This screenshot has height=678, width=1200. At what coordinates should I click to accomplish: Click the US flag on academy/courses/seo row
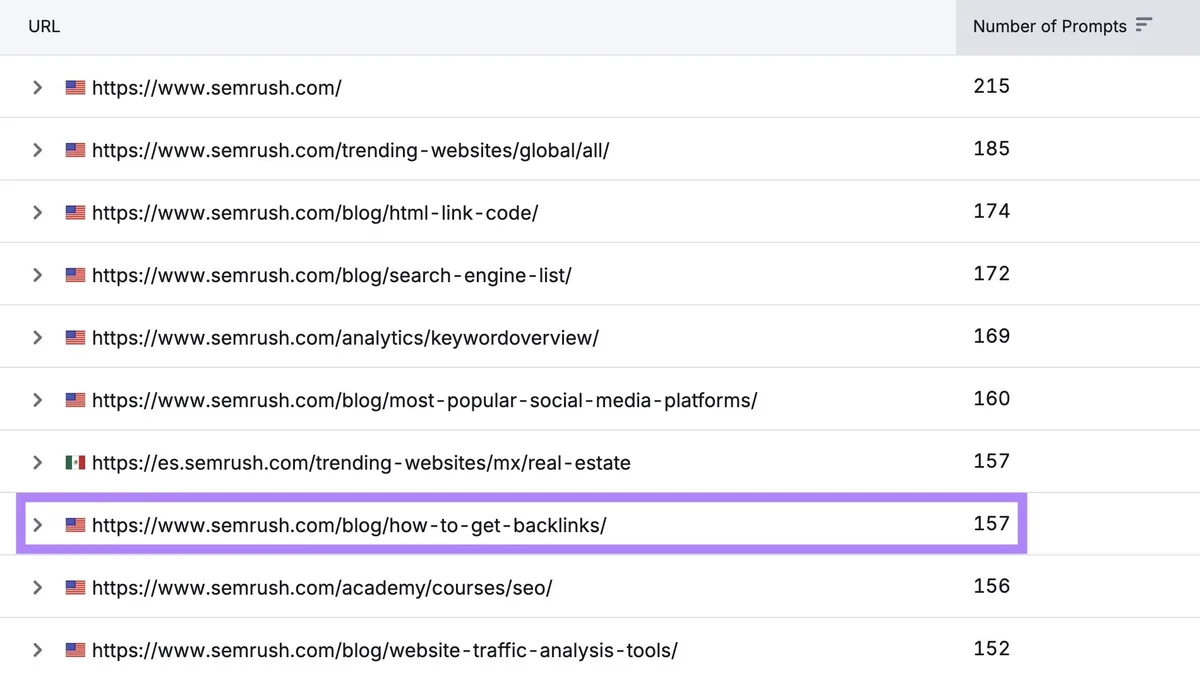75,587
